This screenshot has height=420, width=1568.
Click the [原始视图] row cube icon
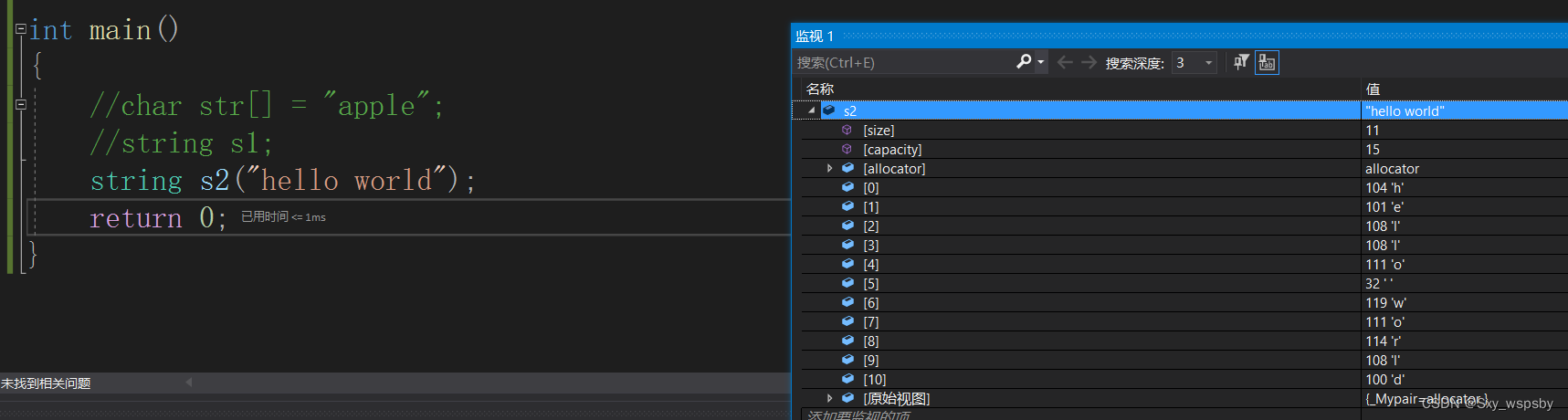pyautogui.click(x=847, y=398)
